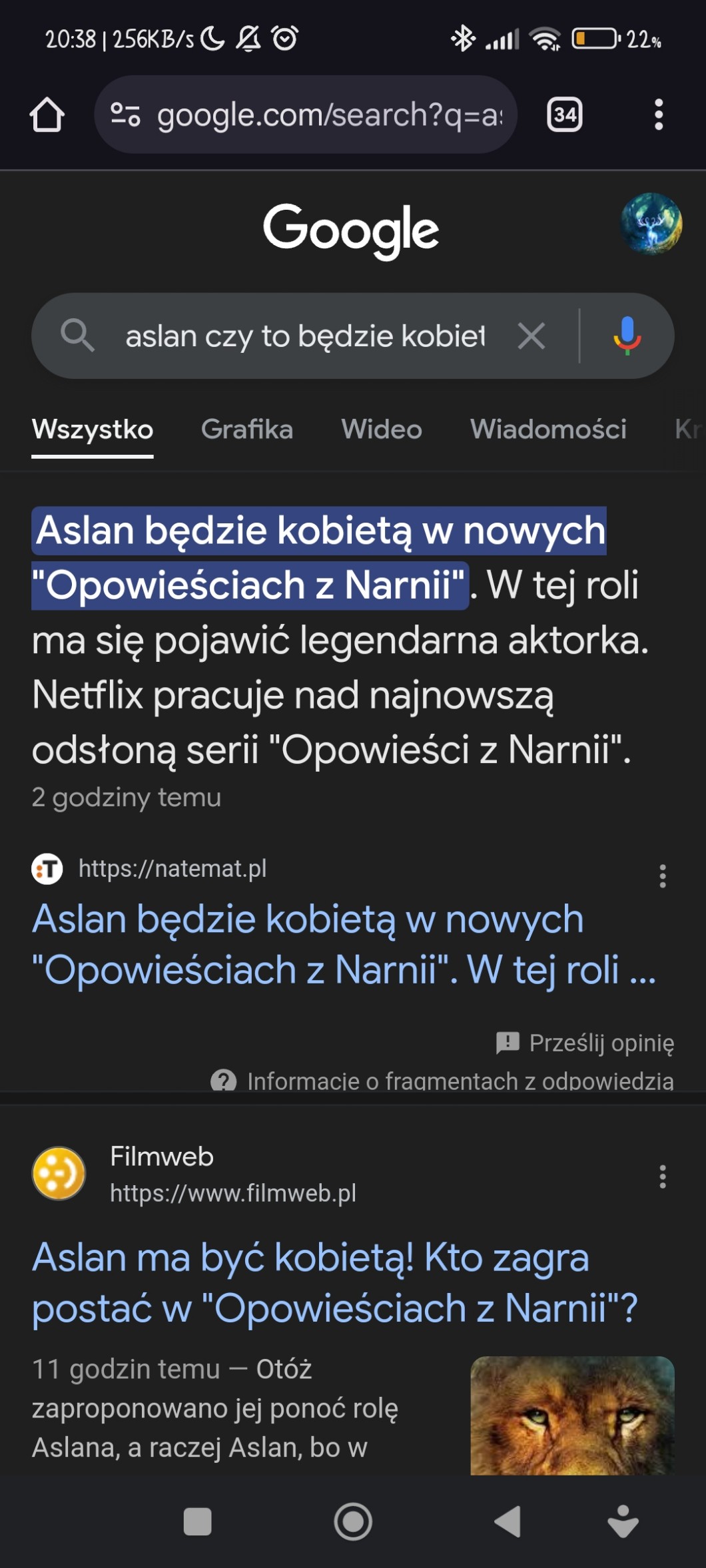Open Chrome three-dot menu
706x1568 pixels.
(658, 115)
